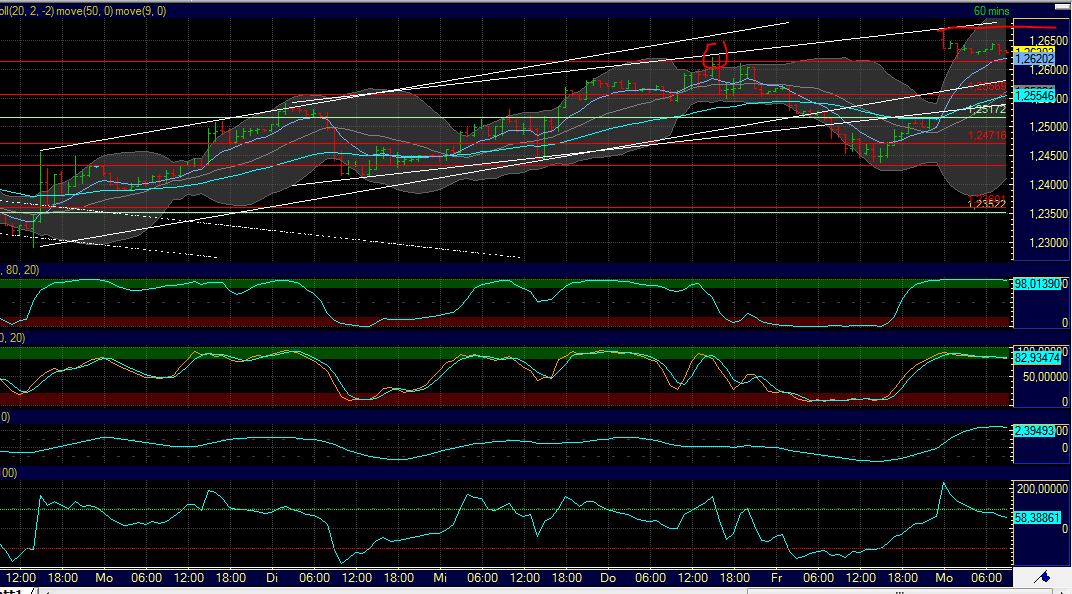Click the green "60 mins" timeframe label

991,11
